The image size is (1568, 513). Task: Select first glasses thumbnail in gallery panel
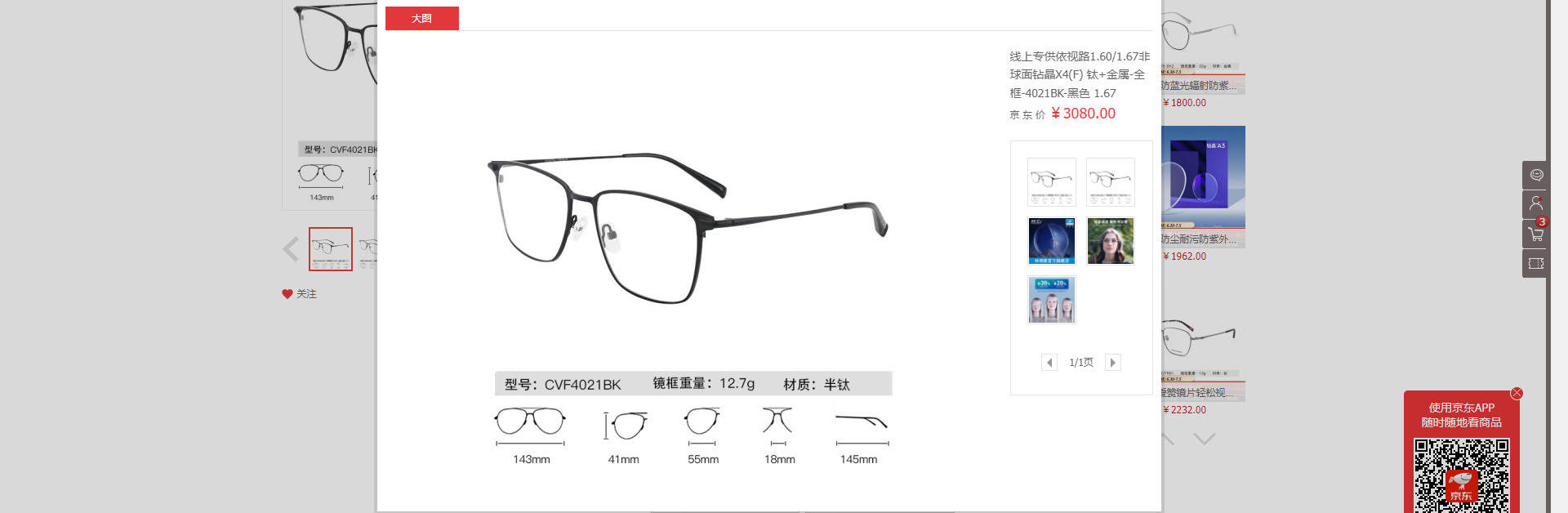[x=1051, y=182]
